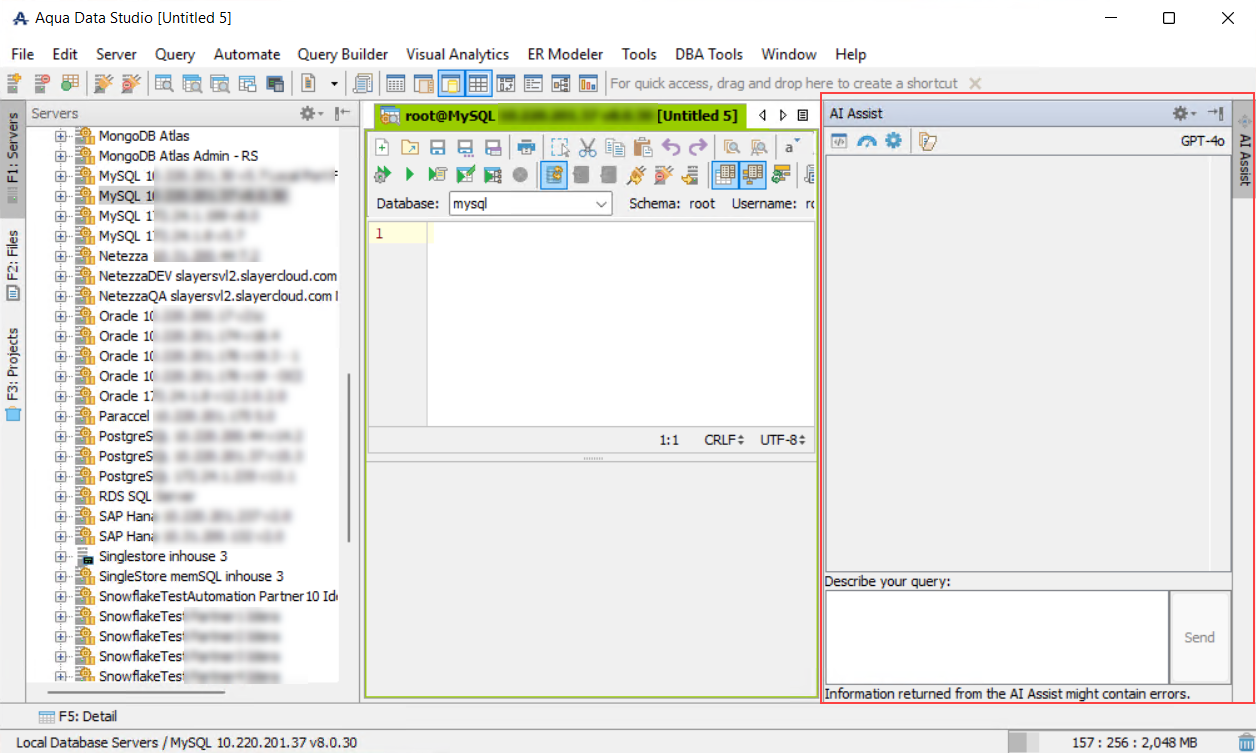The image size is (1256, 753).
Task: Click the script document icon in main toolbar
Action: pyautogui.click(x=309, y=83)
